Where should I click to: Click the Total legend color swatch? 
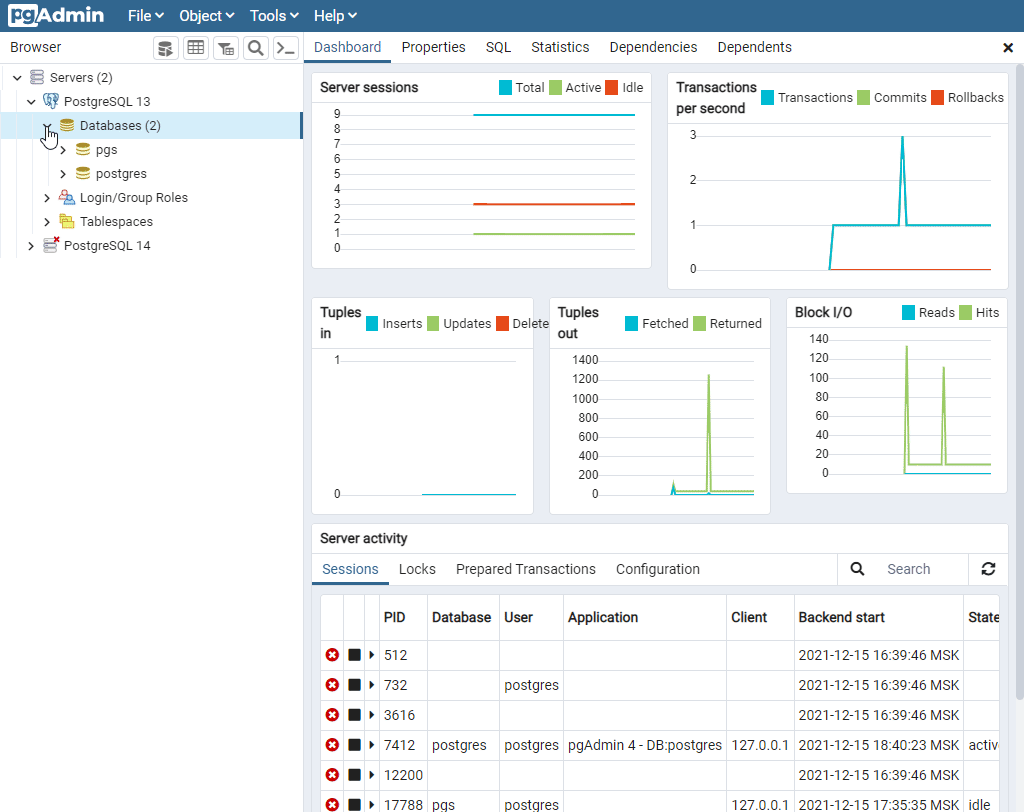[505, 88]
